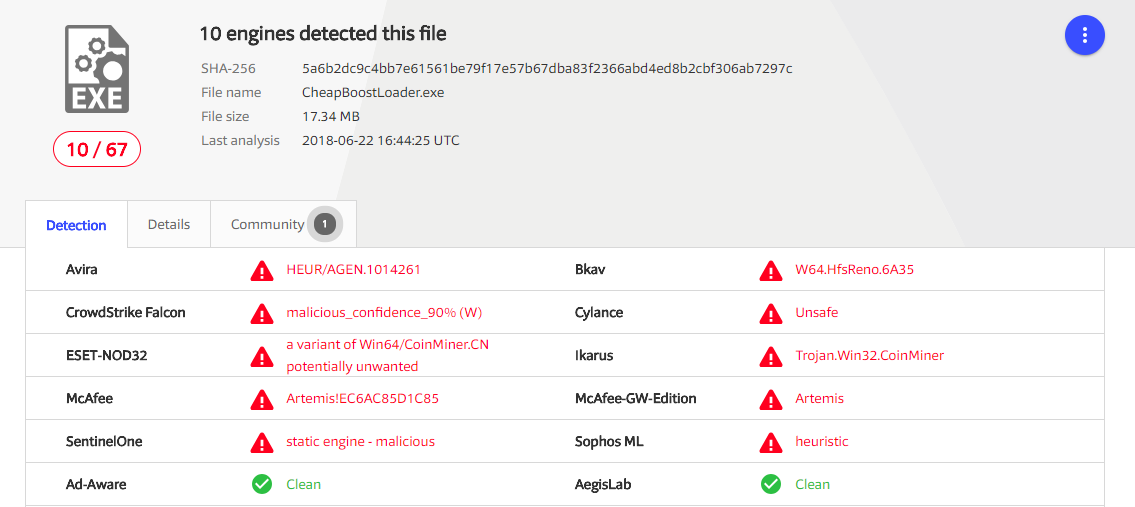1135x507 pixels.
Task: Click the Community comment count badge
Action: [324, 225]
